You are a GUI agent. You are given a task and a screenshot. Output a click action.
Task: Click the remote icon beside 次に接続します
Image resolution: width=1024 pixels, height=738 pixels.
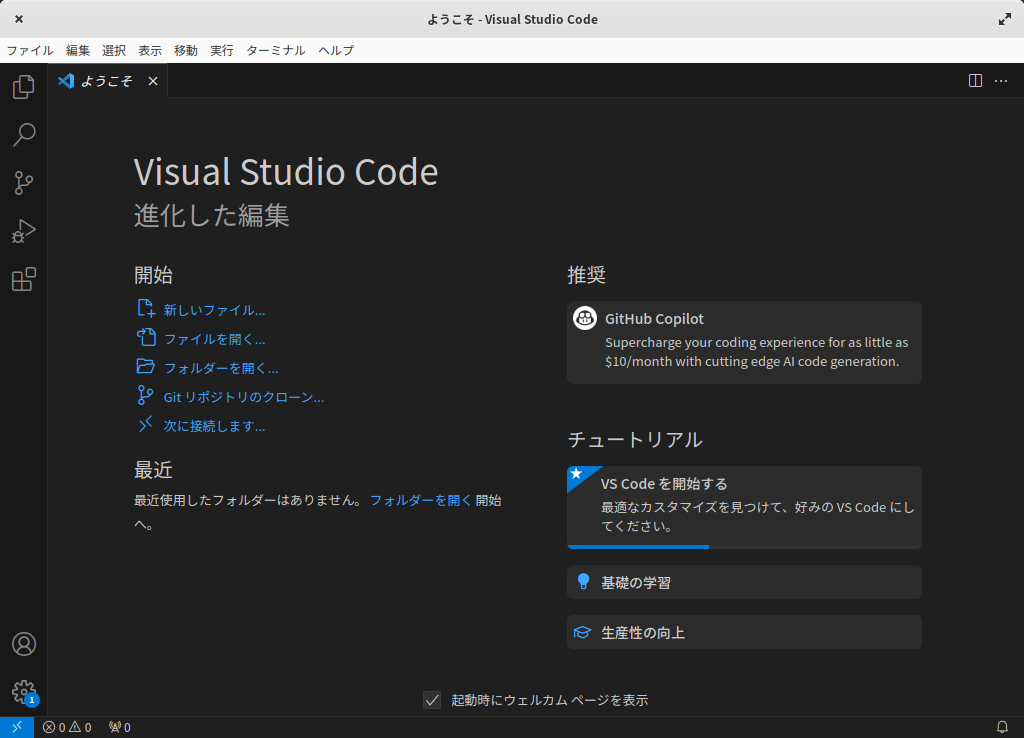145,424
